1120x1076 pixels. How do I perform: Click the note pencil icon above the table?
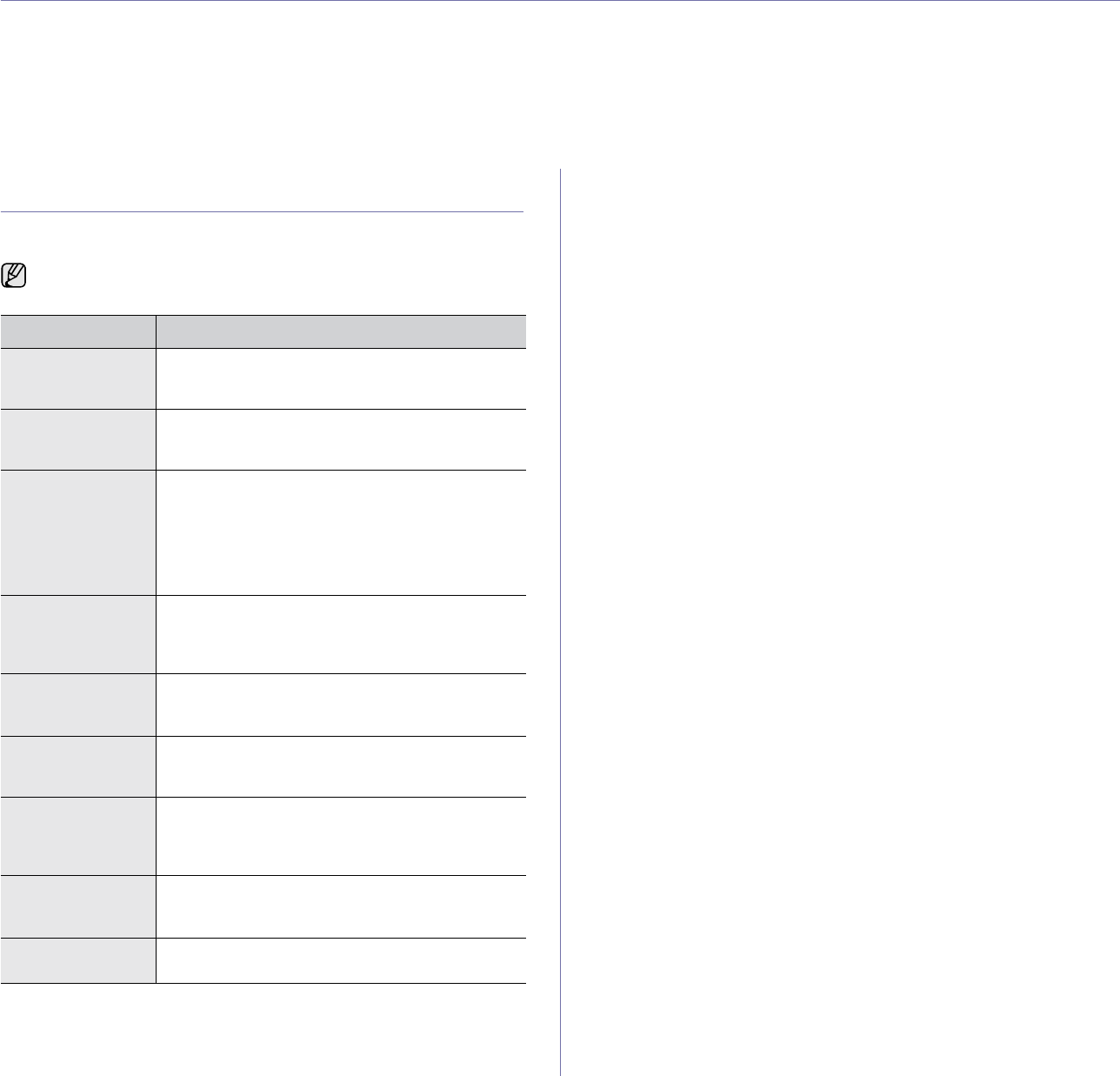point(15,277)
